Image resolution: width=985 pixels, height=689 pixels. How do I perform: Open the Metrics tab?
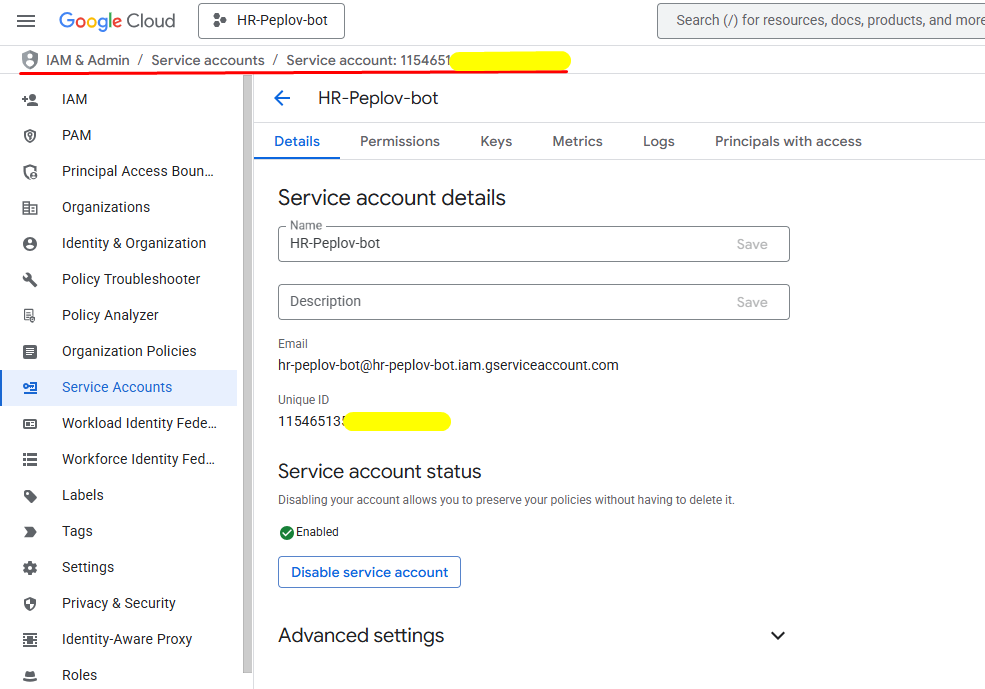pos(577,141)
